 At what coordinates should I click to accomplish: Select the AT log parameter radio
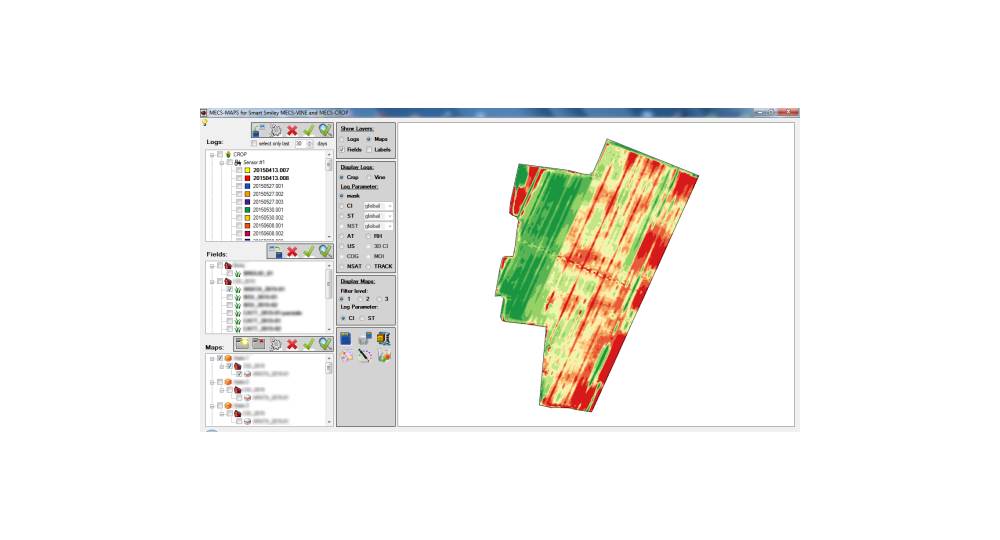(342, 237)
